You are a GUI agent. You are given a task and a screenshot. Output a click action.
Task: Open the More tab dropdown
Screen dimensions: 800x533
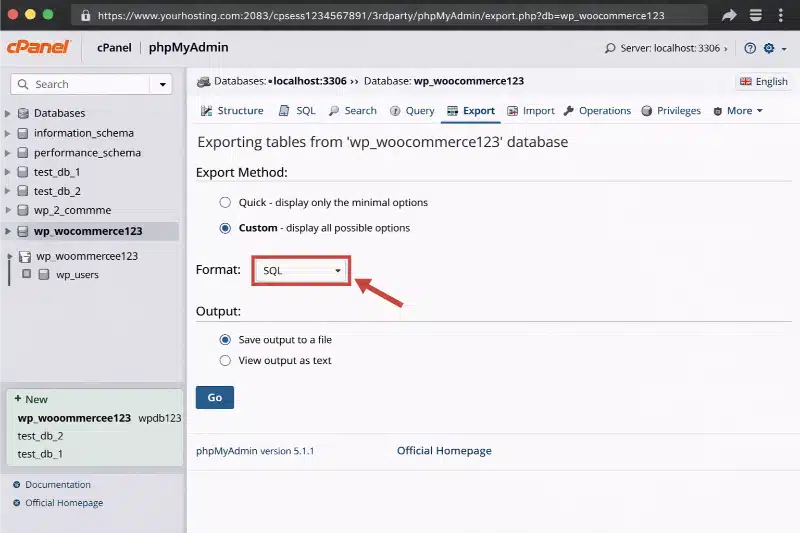pyautogui.click(x=738, y=111)
